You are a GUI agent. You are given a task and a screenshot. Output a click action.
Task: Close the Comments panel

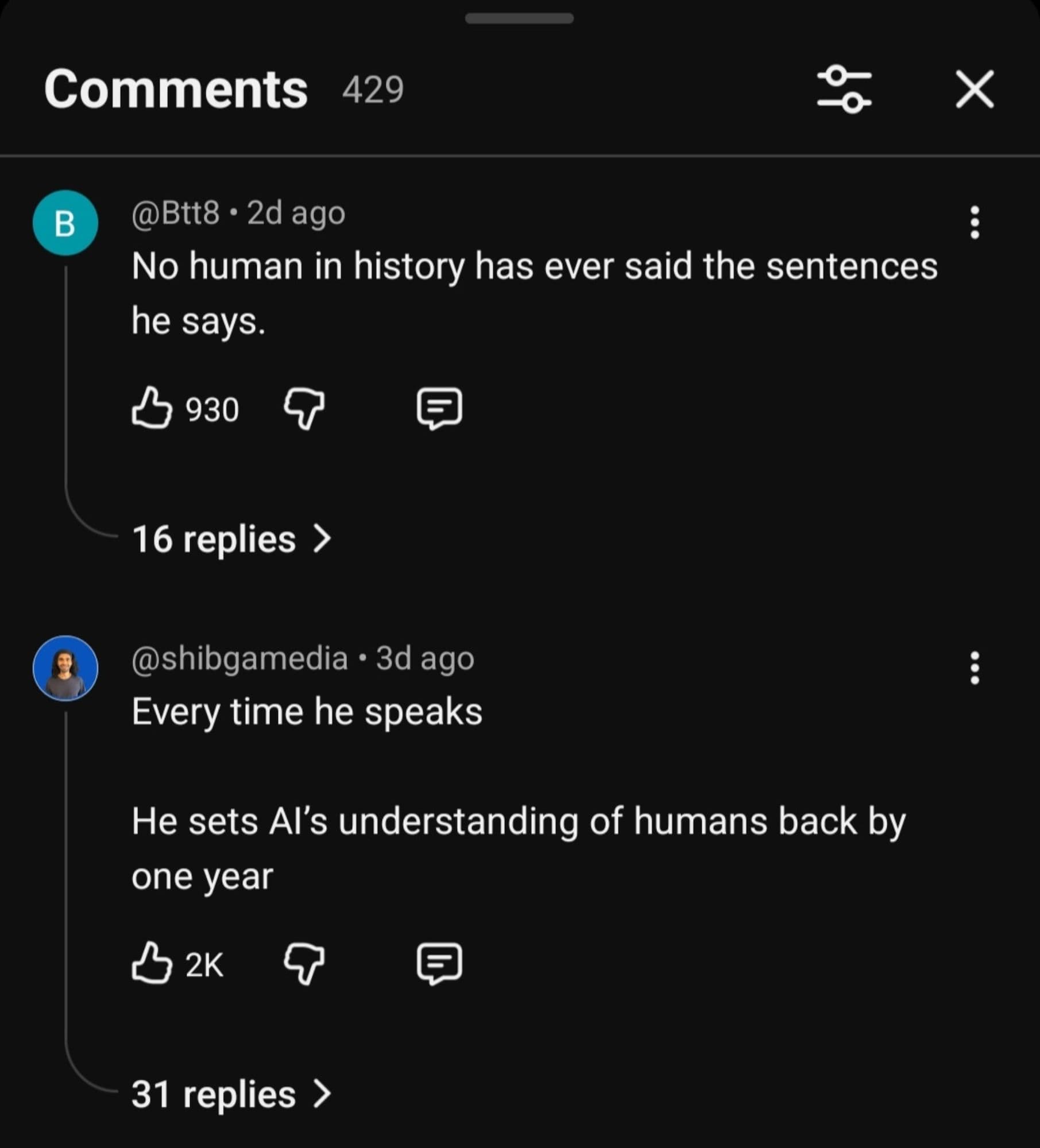tap(974, 90)
